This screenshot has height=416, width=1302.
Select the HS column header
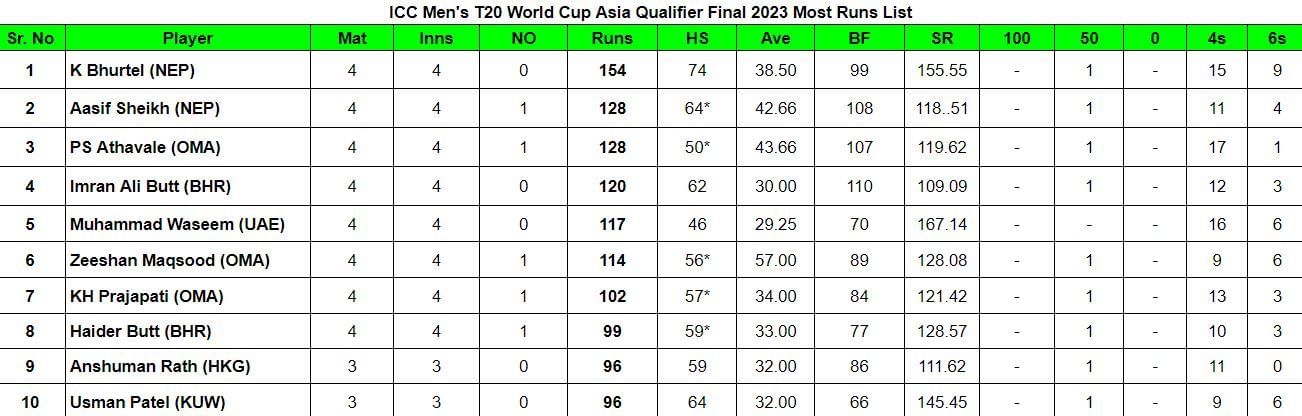696,39
